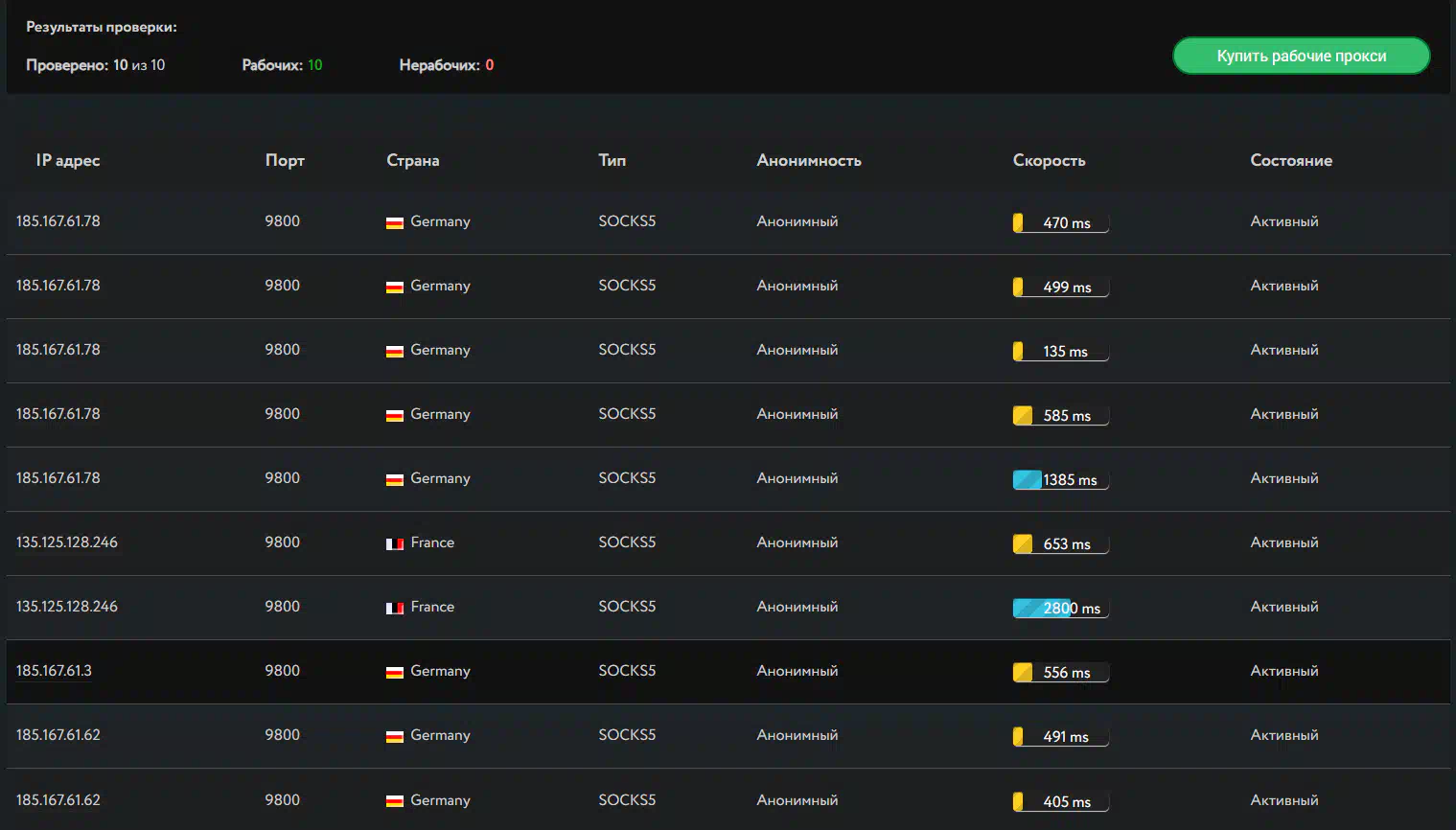Click the France flag in the 653 ms row

(394, 543)
